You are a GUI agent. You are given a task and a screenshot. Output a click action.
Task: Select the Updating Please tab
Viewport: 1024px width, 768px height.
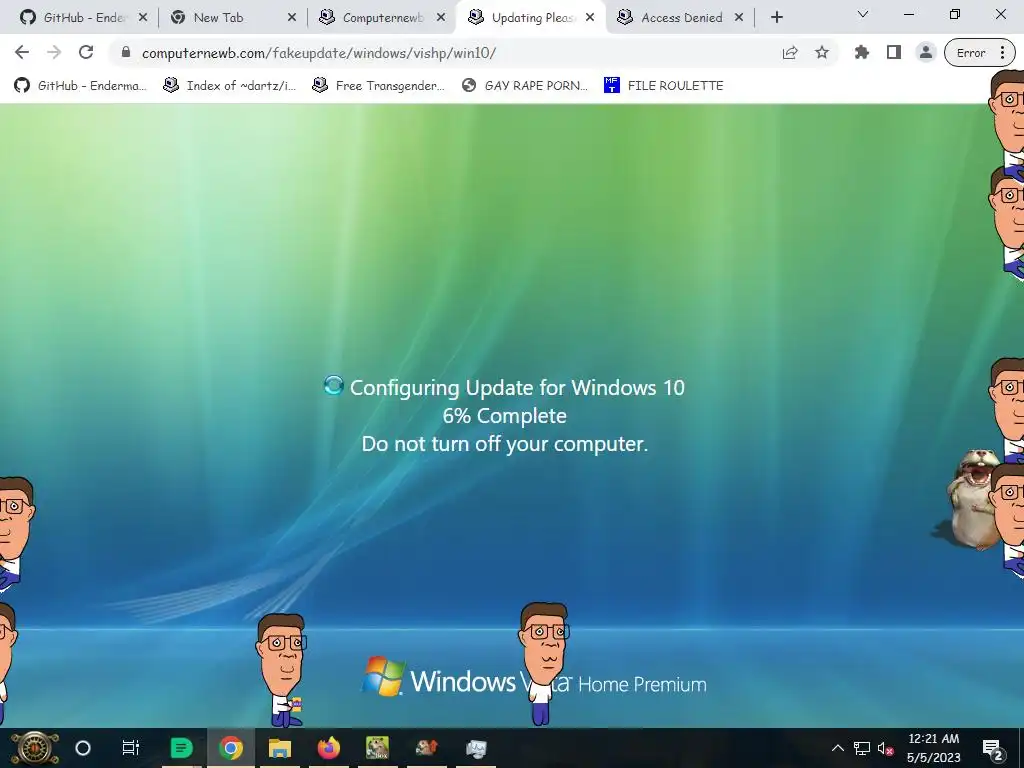531,18
